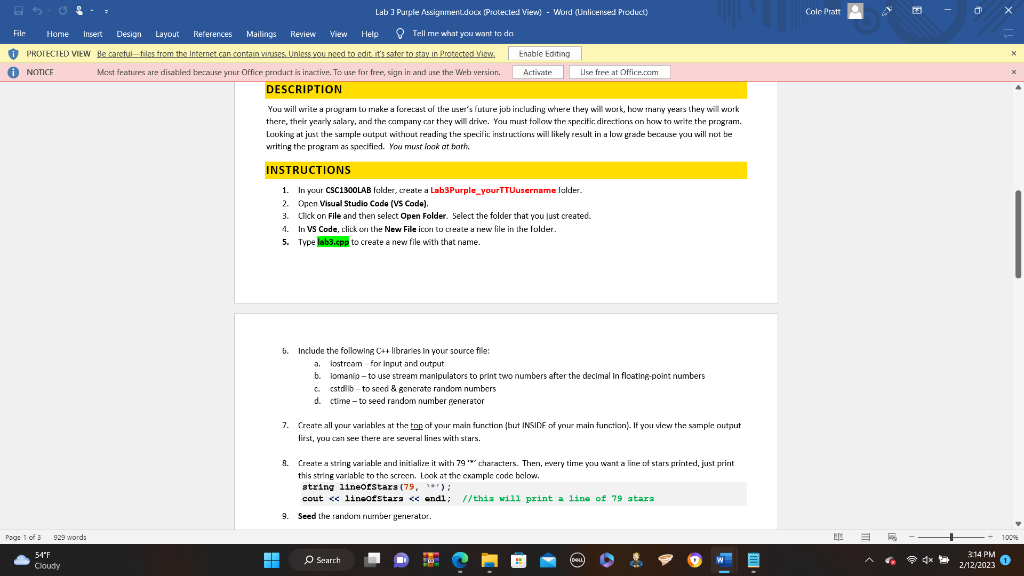Open the Notepad icon on the taskbar
The height and width of the screenshot is (576, 1024).
[753, 560]
